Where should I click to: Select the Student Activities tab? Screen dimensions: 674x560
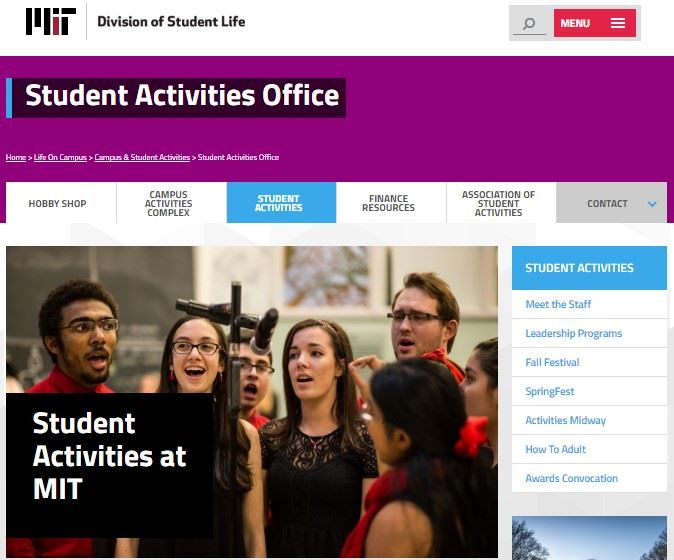[281, 203]
